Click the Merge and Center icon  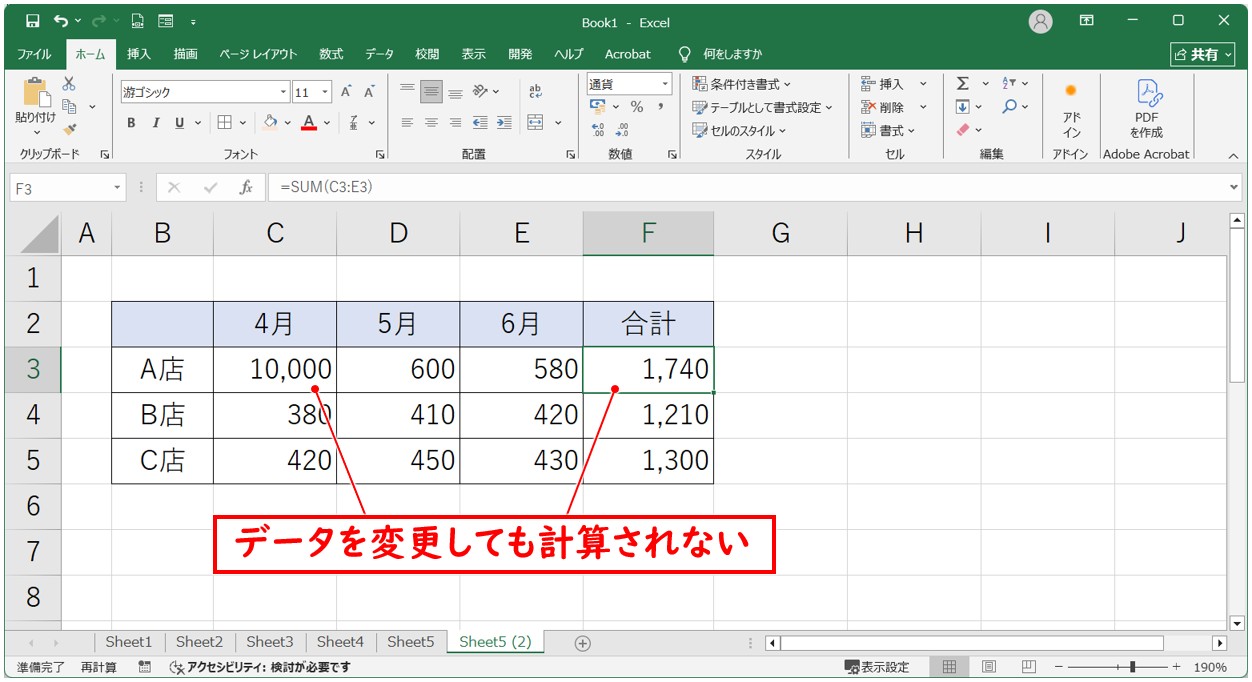(536, 123)
